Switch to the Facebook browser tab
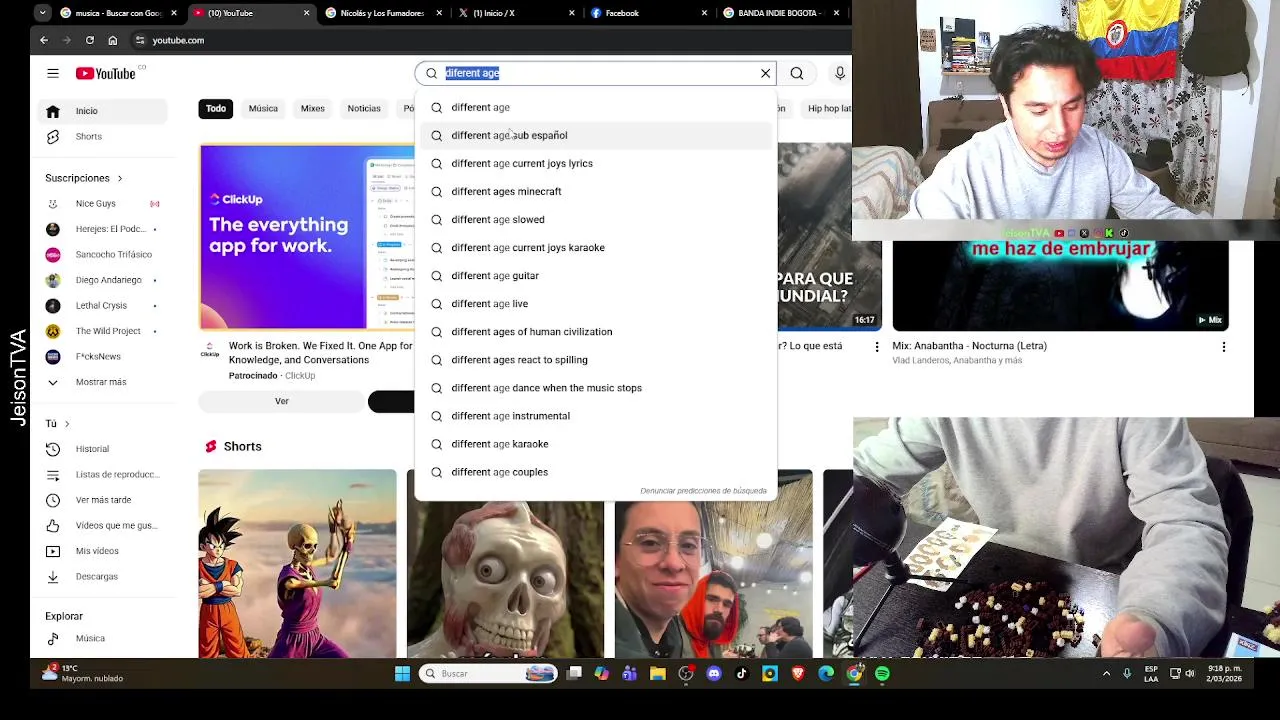1280x720 pixels. (x=648, y=13)
